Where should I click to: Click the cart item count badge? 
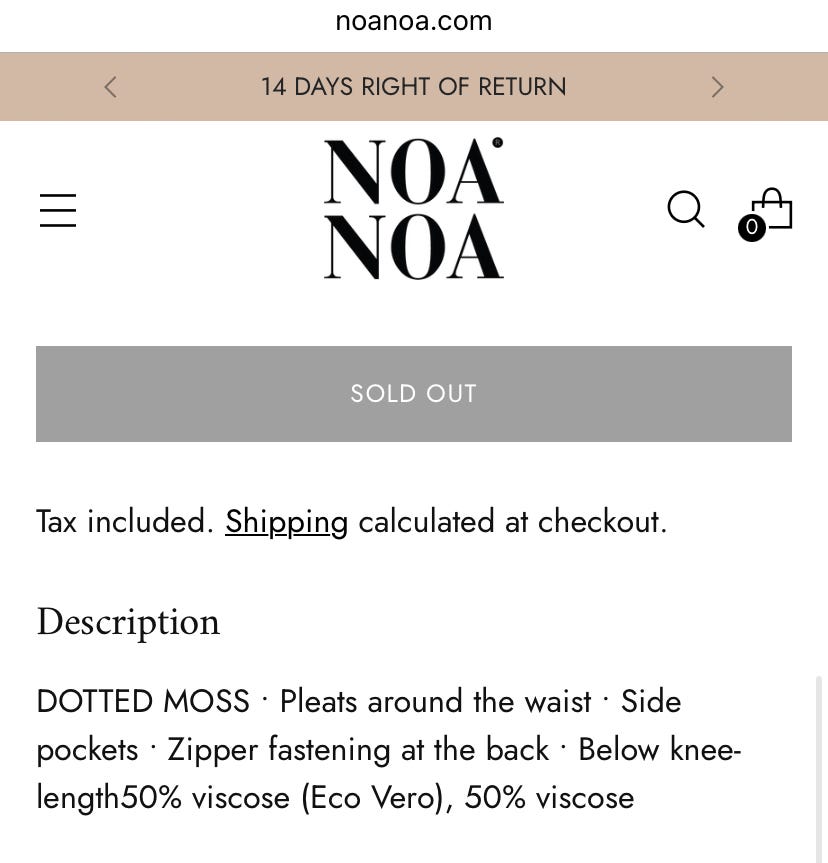coord(752,228)
